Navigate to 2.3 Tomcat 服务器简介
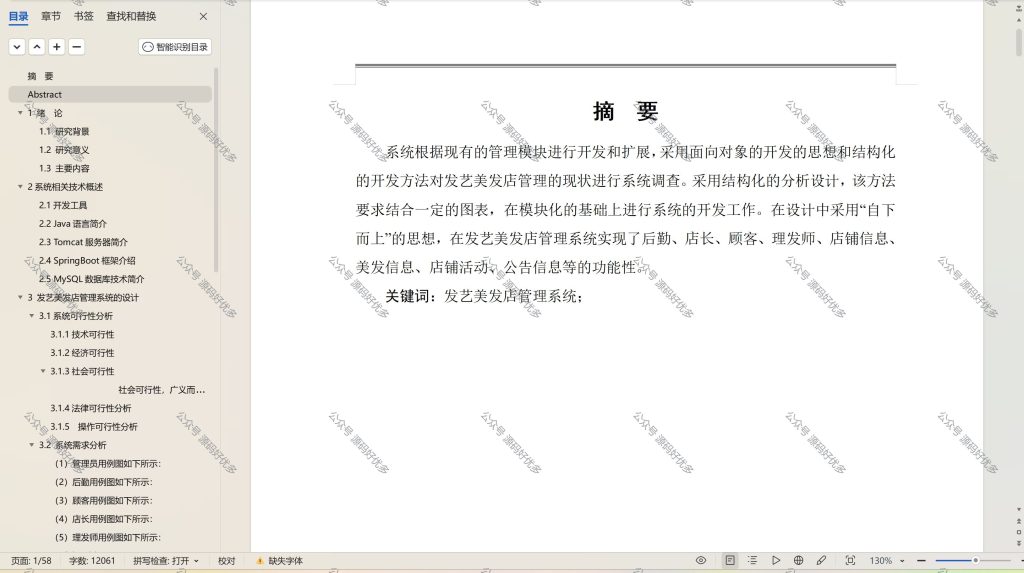 tap(83, 242)
